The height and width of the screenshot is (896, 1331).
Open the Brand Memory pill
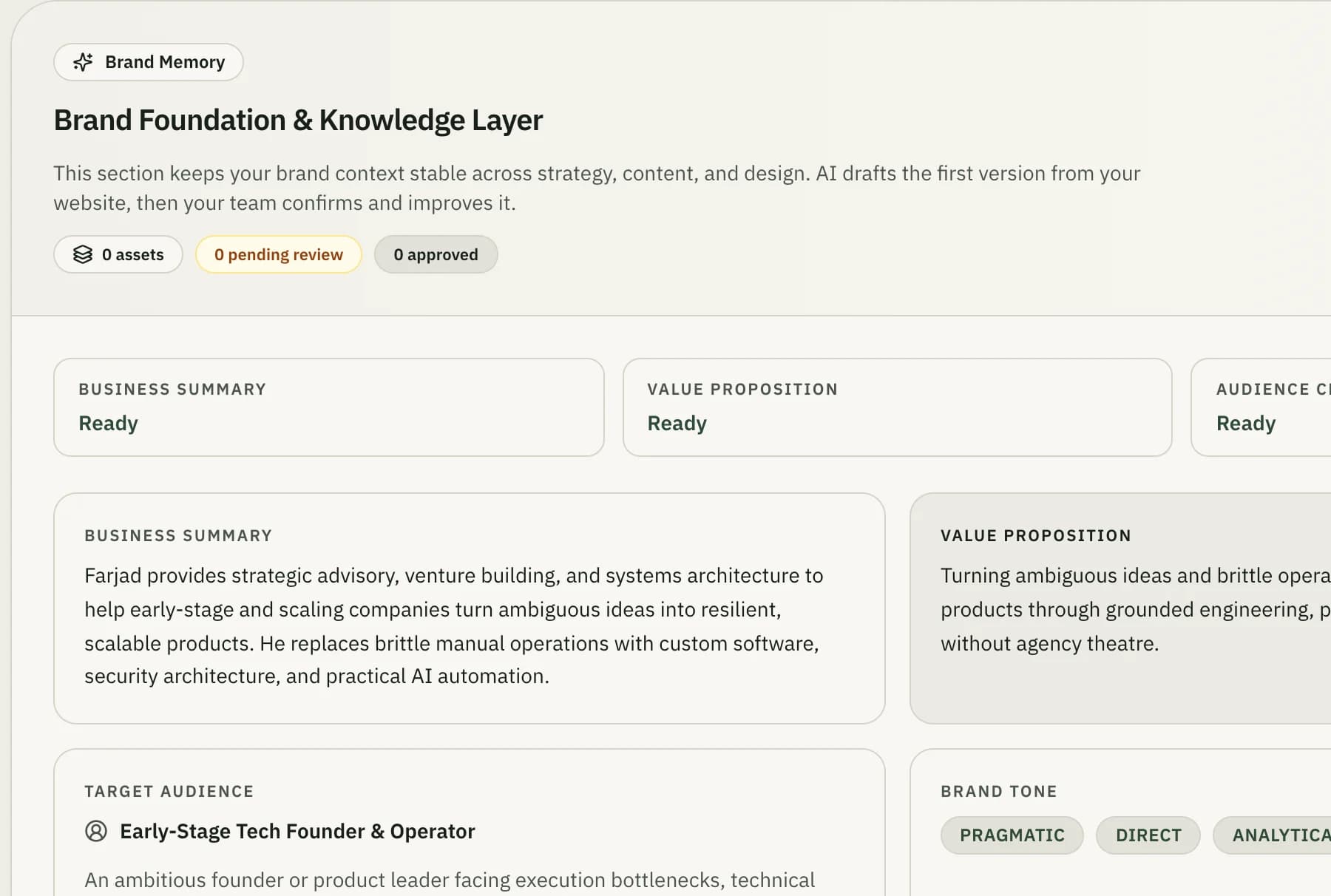coord(149,62)
